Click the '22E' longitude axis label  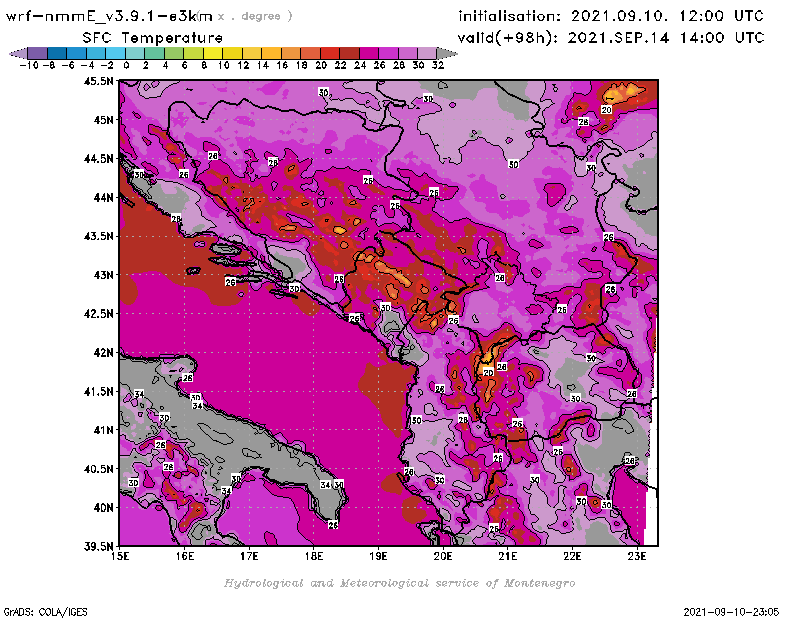(572, 556)
